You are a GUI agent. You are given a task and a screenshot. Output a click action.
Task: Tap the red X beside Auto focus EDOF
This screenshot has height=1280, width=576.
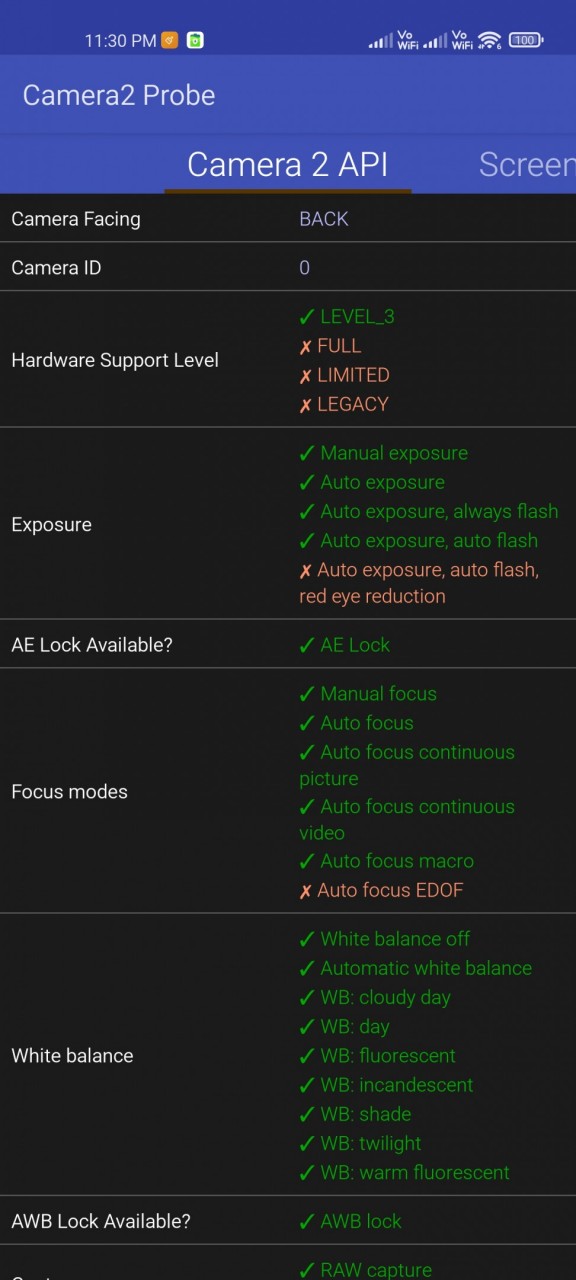click(x=306, y=891)
